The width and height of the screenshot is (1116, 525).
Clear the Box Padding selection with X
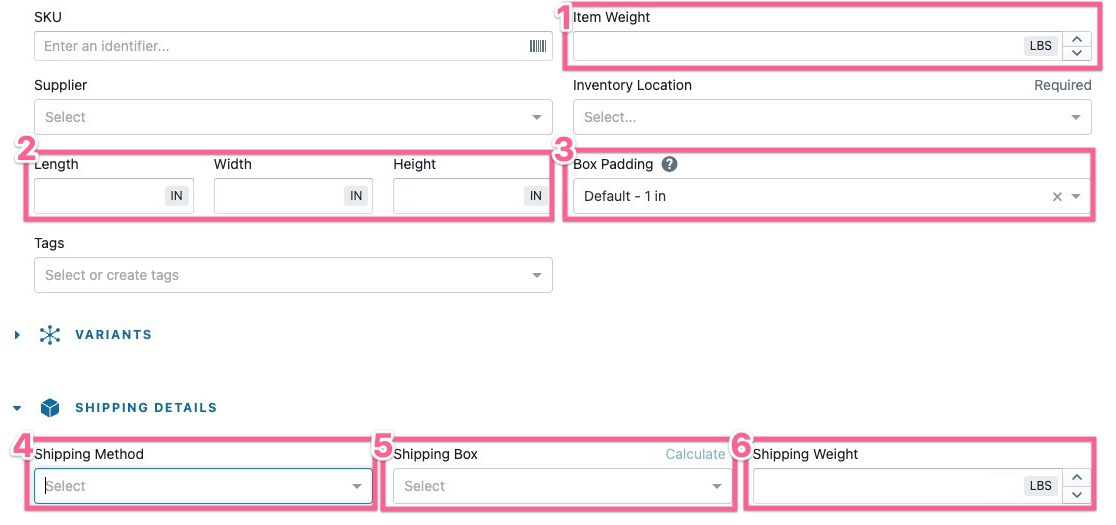click(x=1057, y=197)
